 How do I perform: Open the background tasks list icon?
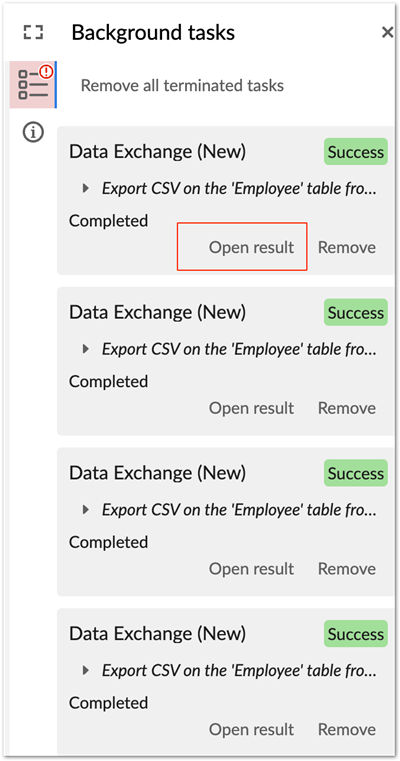[x=33, y=84]
